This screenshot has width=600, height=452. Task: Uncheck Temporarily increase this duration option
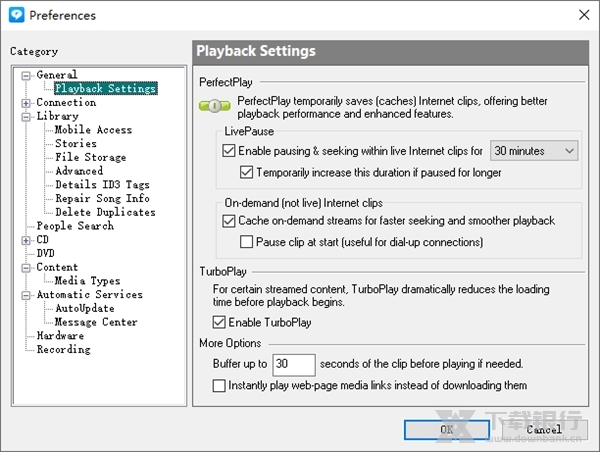(248, 172)
